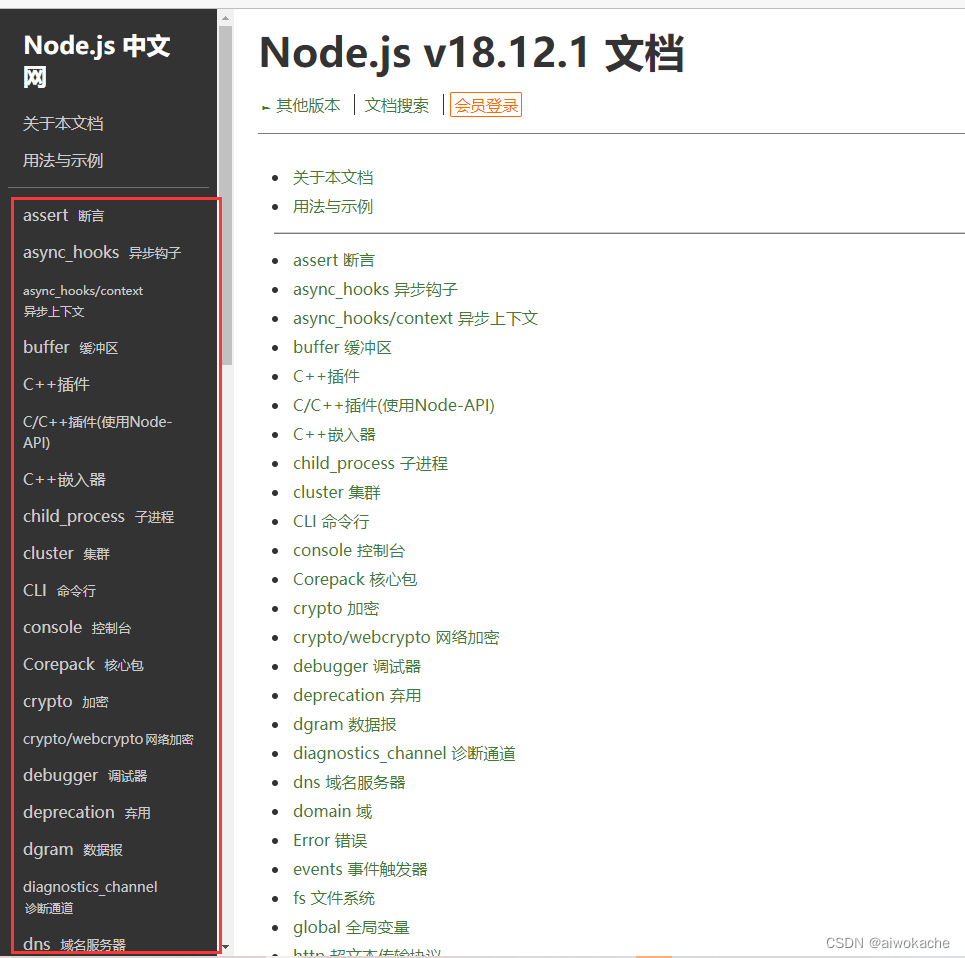Open debugger 调试器 link in main list
The height and width of the screenshot is (958, 965).
[357, 666]
